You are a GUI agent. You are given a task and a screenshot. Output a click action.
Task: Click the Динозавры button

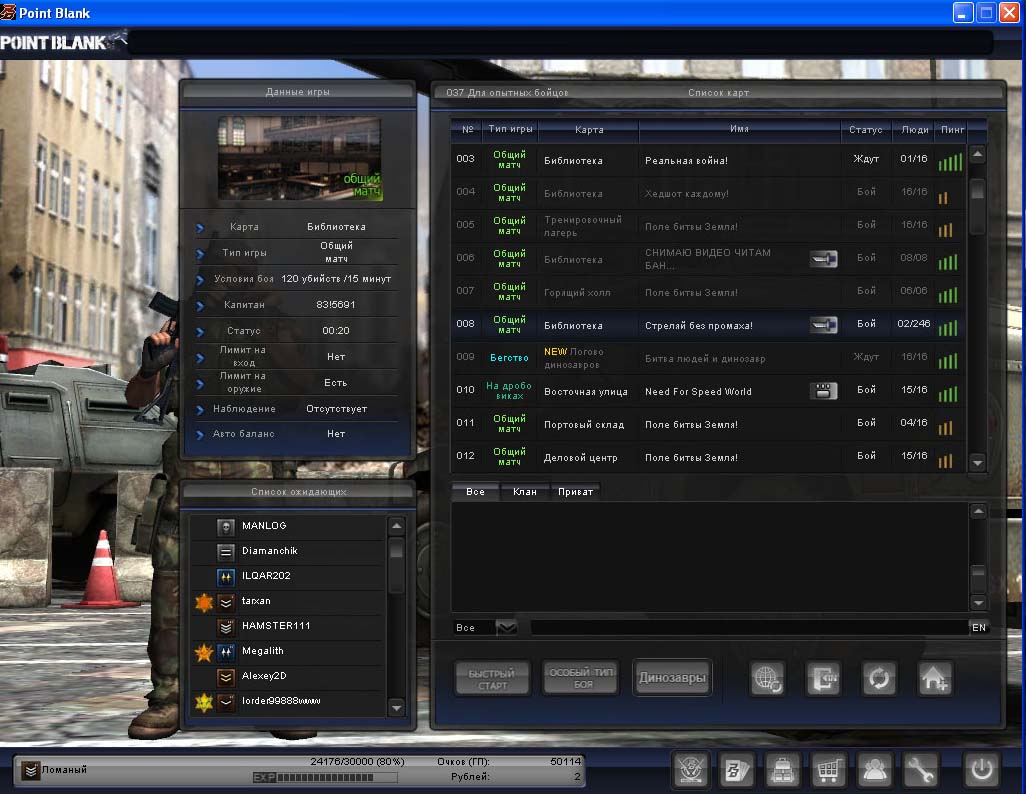672,678
